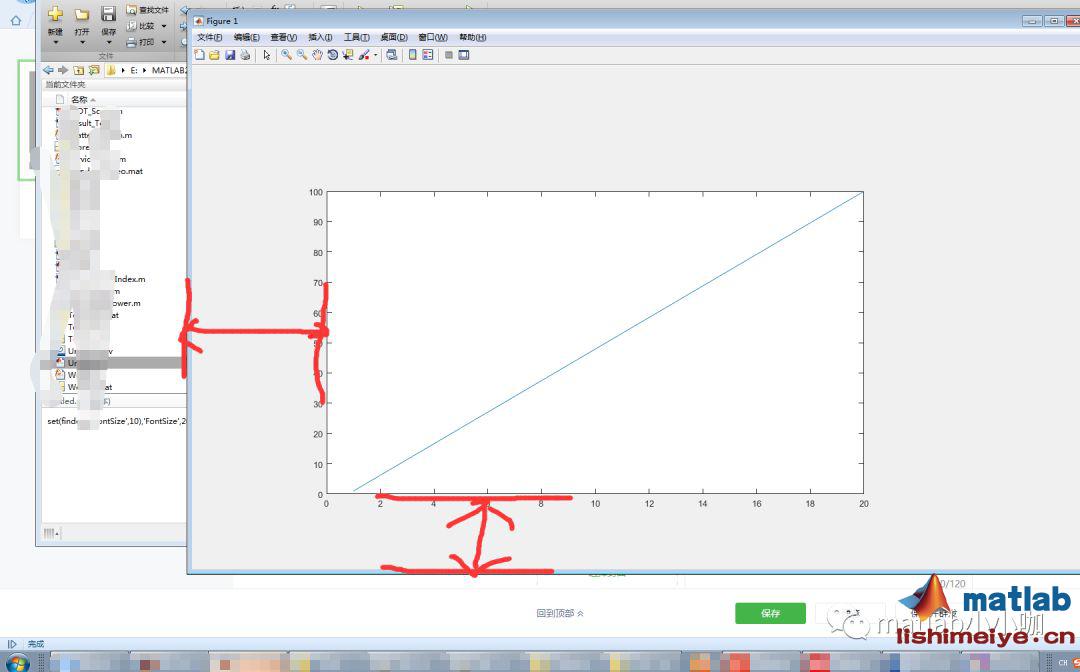Click the Open File folder icon in Figure toolbar
The image size is (1080, 672).
coord(214,55)
